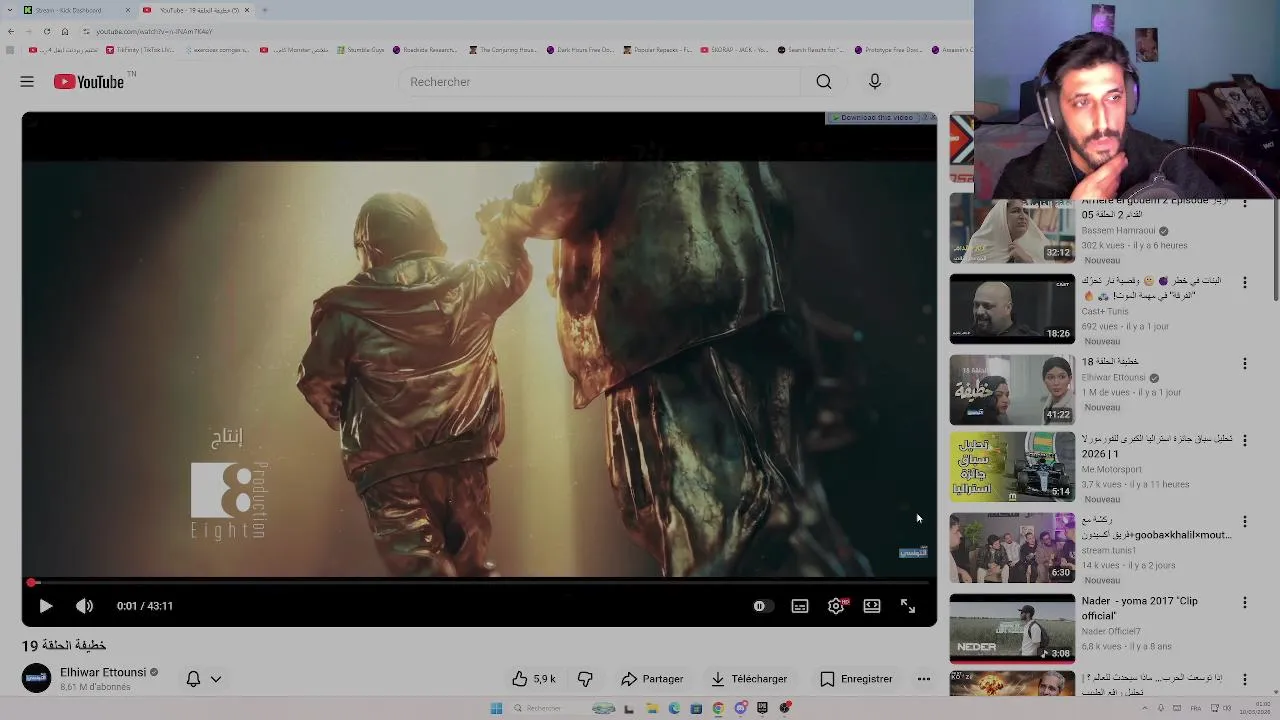Open the Elhiwar Ettounsi channel avatar

click(37, 678)
